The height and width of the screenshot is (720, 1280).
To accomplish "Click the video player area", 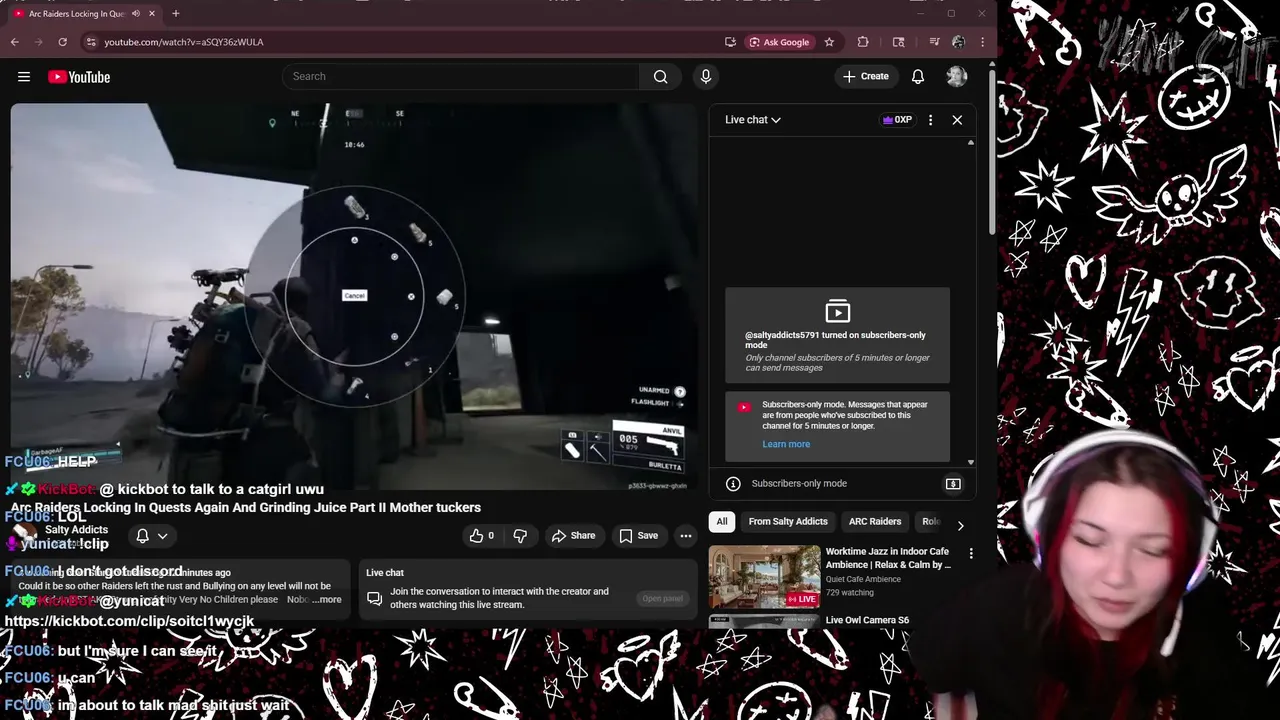I will 354,296.
